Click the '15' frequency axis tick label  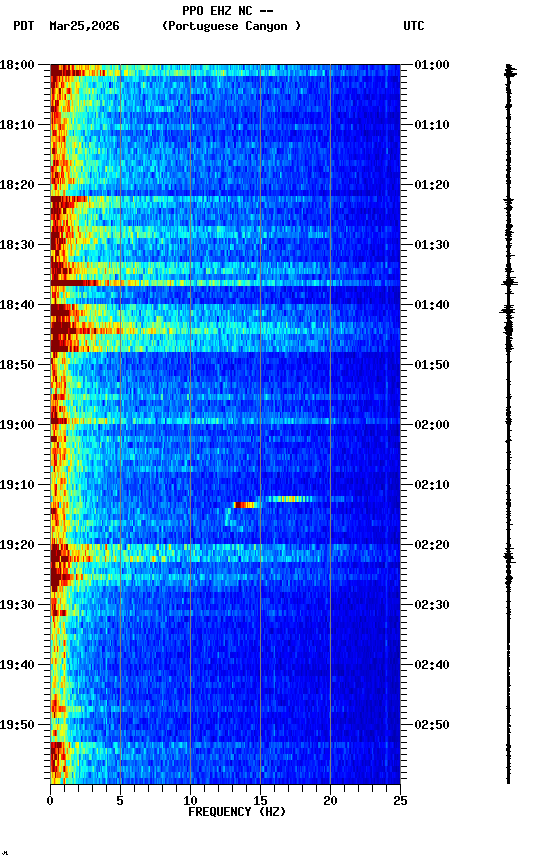[260, 801]
